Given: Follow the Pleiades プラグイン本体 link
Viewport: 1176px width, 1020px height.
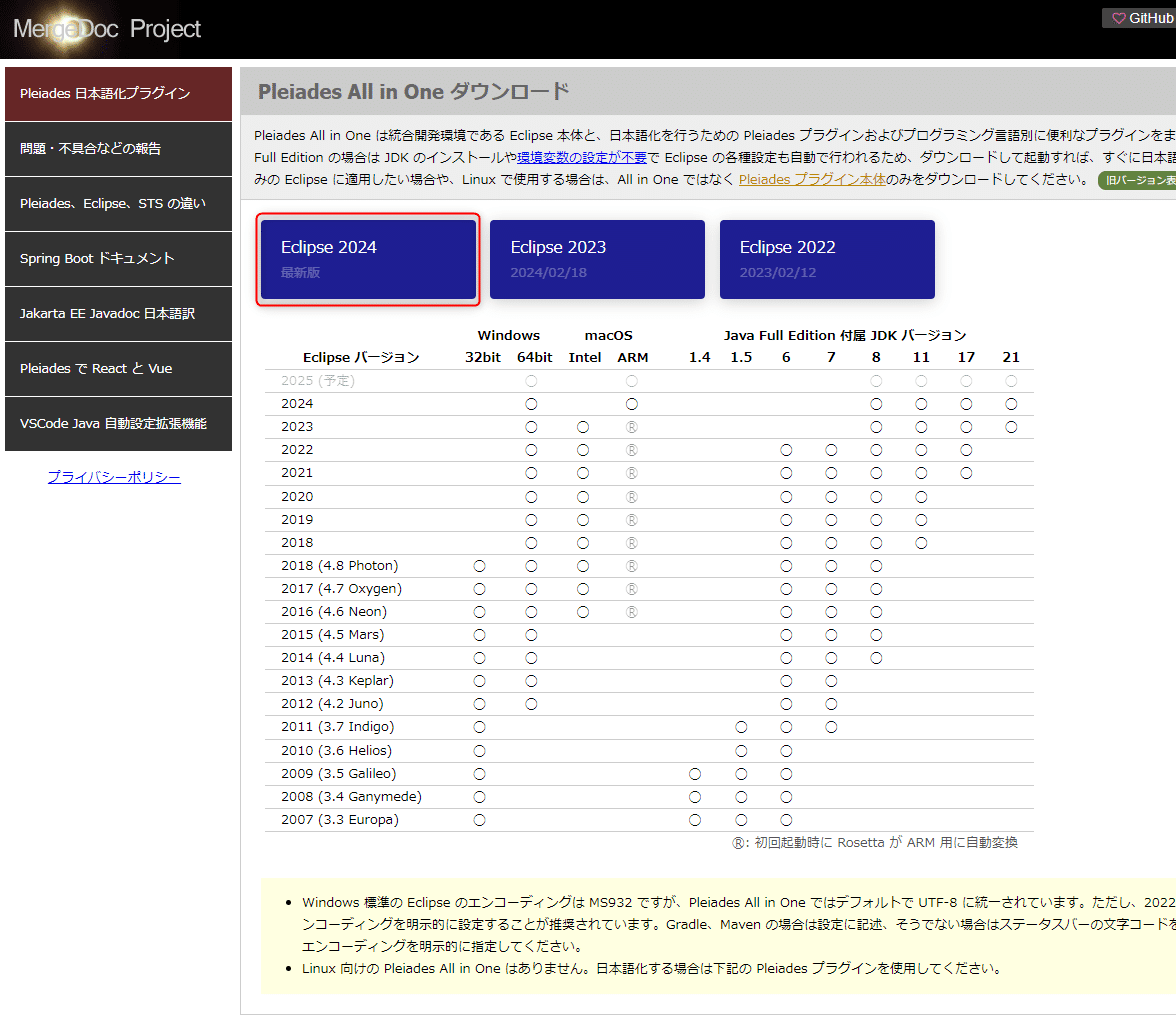Looking at the screenshot, I should pos(812,179).
